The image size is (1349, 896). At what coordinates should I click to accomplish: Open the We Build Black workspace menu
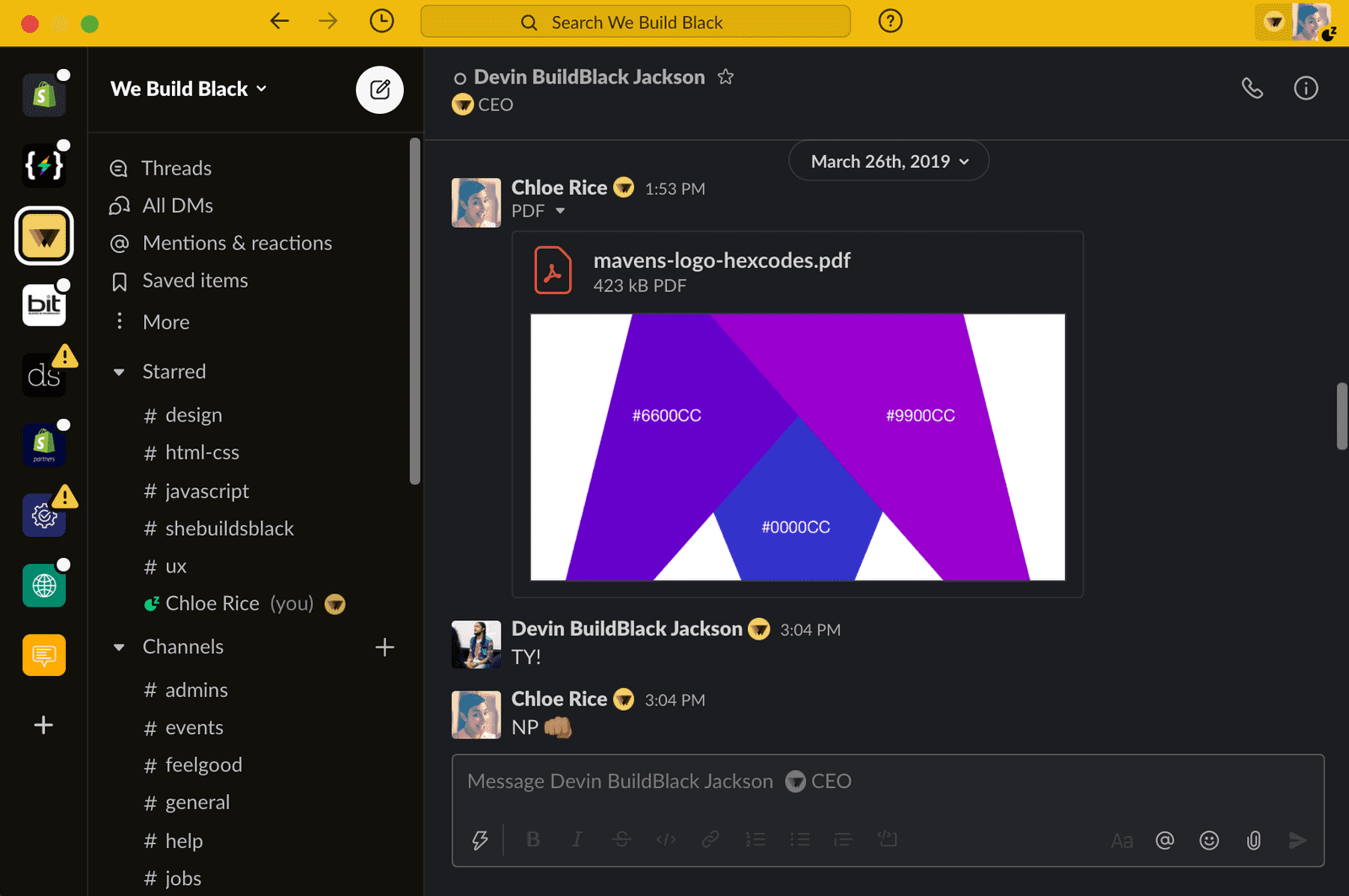point(187,89)
